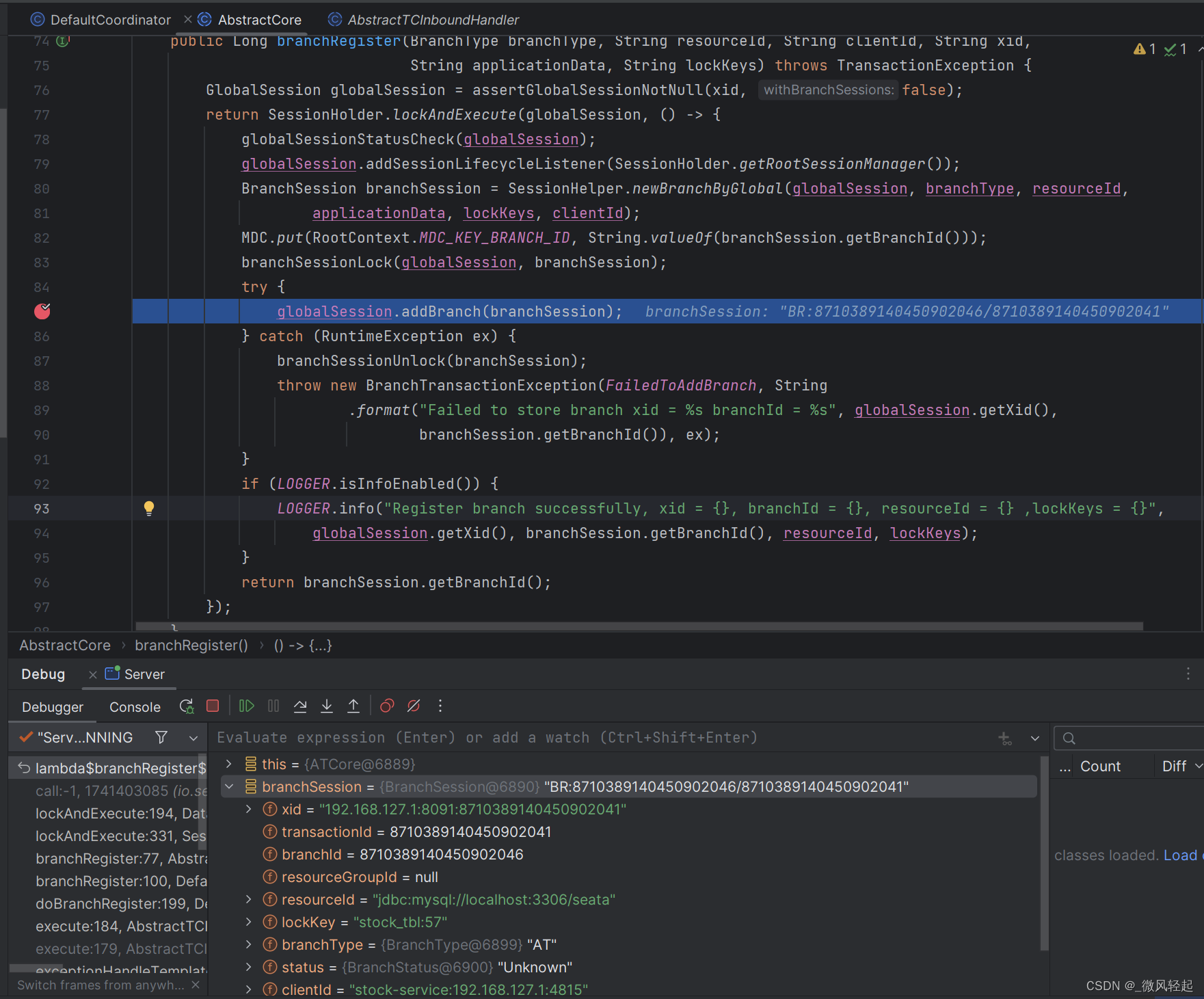
Task: Click the withBranchSessions inlay hint on line 76
Action: [x=828, y=90]
